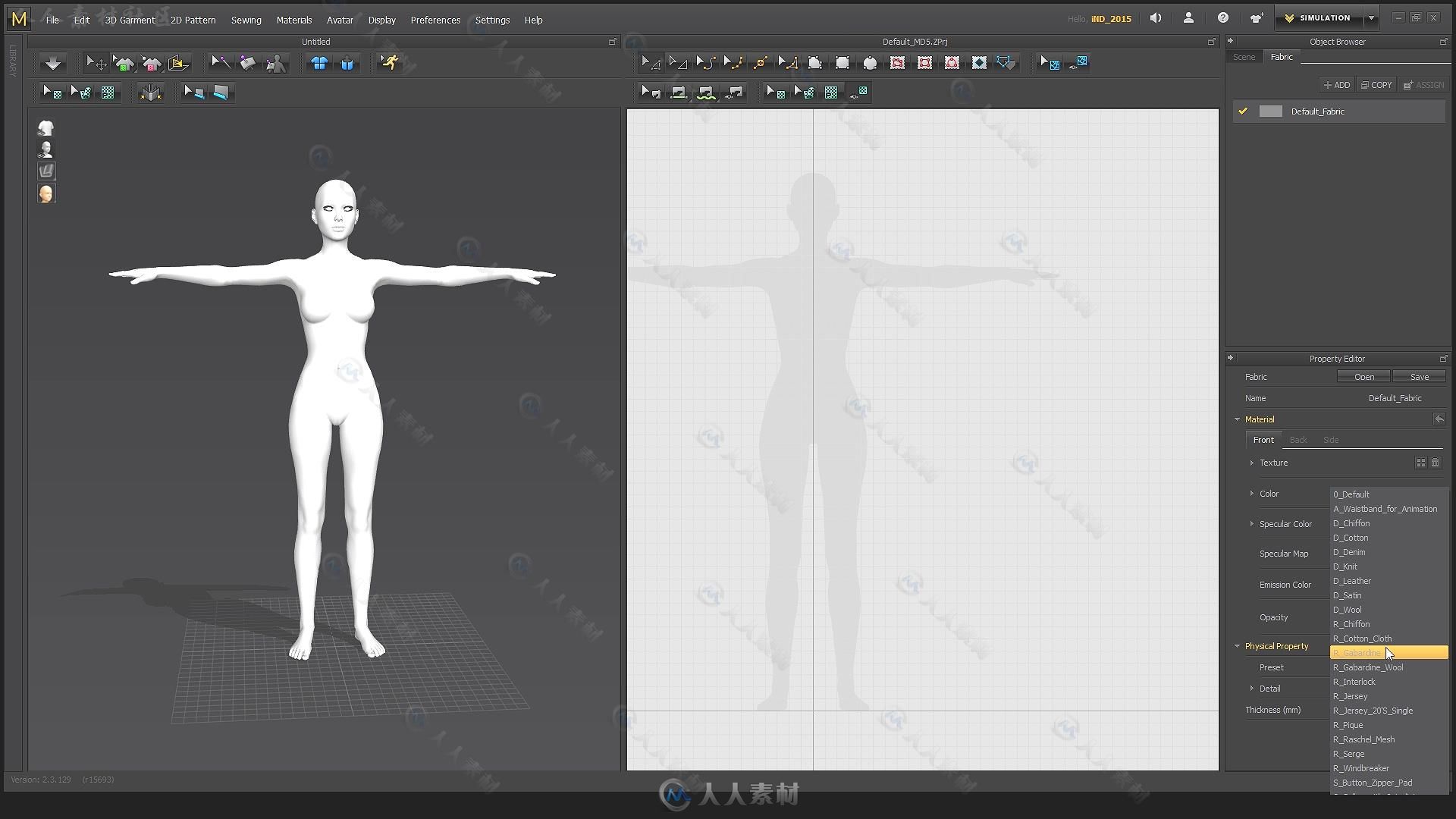The height and width of the screenshot is (819, 1456).
Task: Choose R_Gabardine_Wool from preset list
Action: [x=1390, y=667]
